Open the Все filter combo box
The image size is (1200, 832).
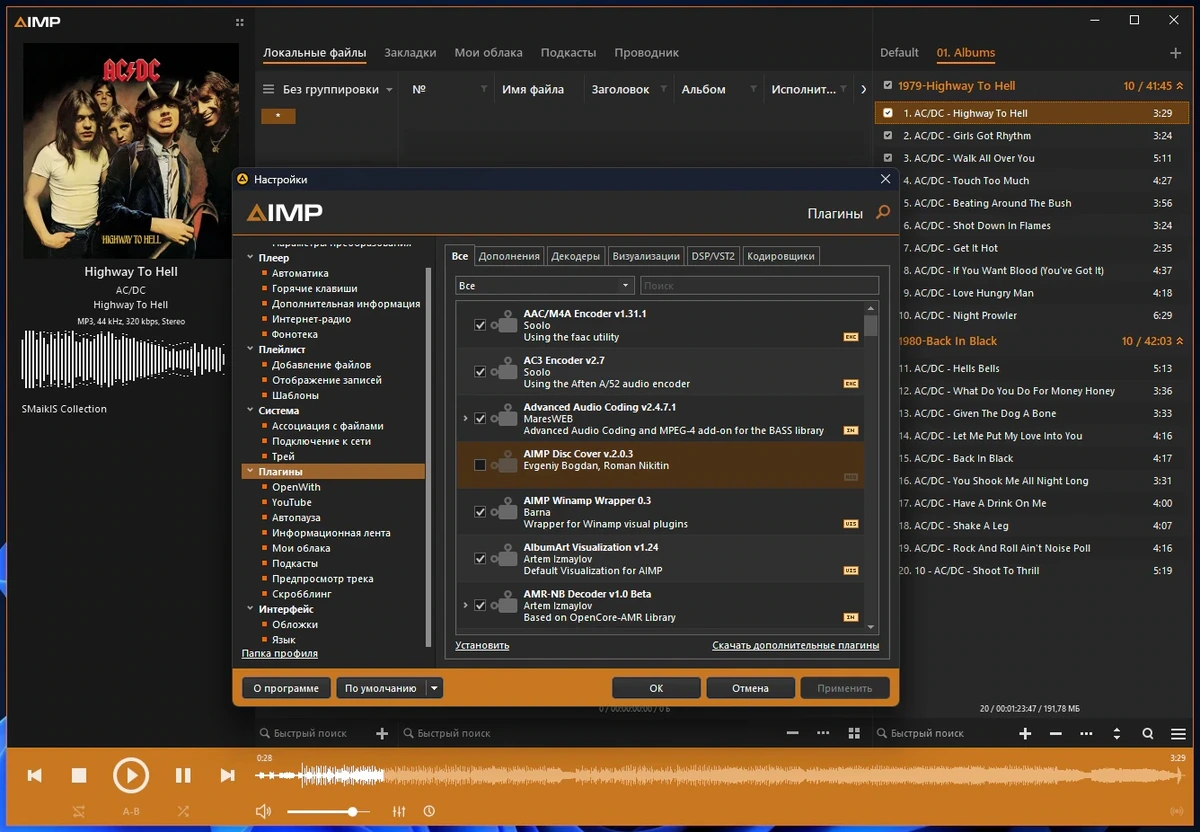click(x=544, y=285)
